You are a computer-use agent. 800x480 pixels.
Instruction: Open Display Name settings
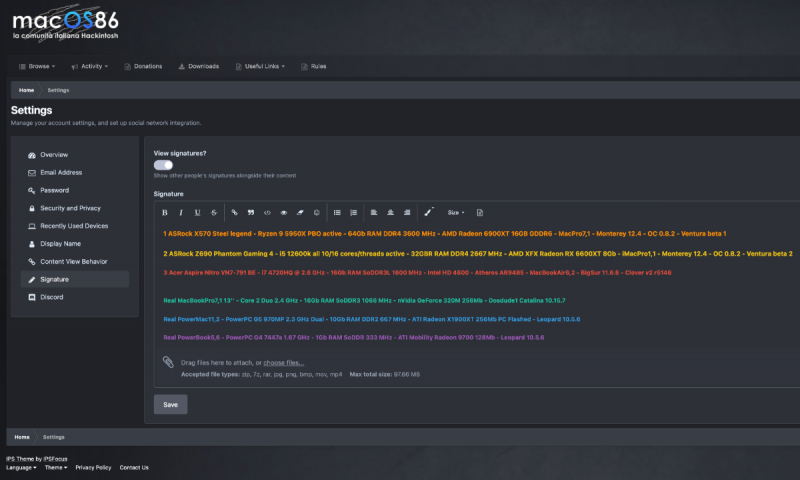(x=74, y=244)
